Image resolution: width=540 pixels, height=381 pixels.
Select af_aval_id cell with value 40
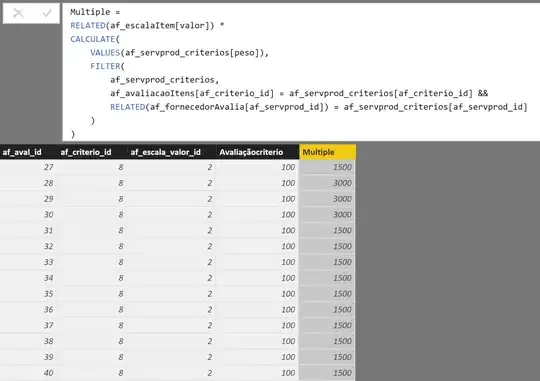[x=29, y=373]
